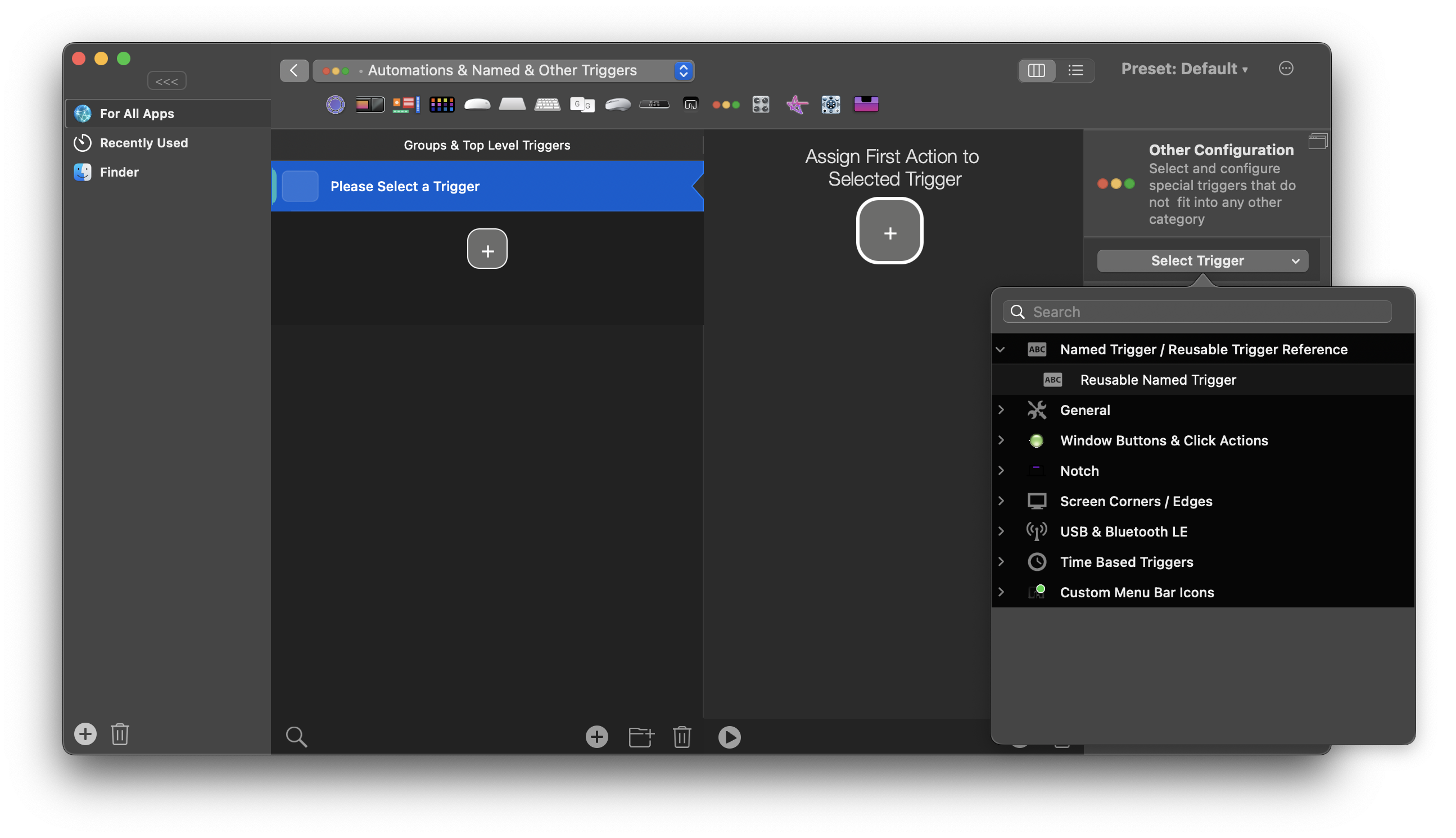Image resolution: width=1456 pixels, height=838 pixels.
Task: Select the Touch Bar triggers icon
Action: click(370, 104)
